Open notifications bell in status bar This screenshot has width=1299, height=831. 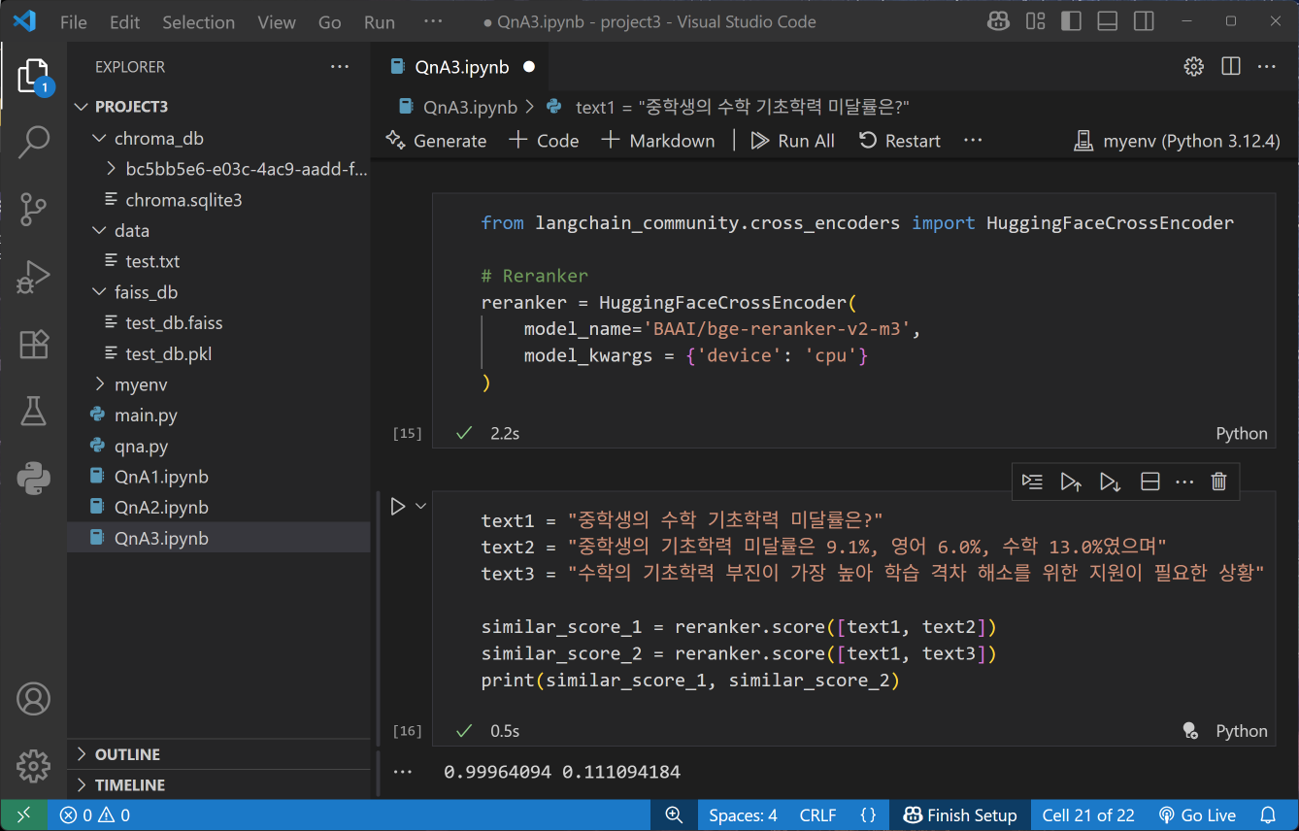point(1268,815)
